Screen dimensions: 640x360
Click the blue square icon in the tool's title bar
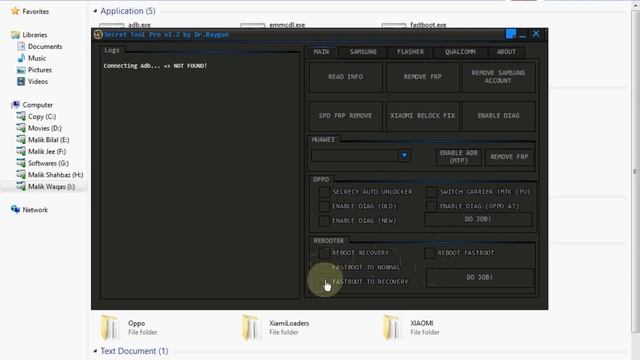click(x=511, y=34)
